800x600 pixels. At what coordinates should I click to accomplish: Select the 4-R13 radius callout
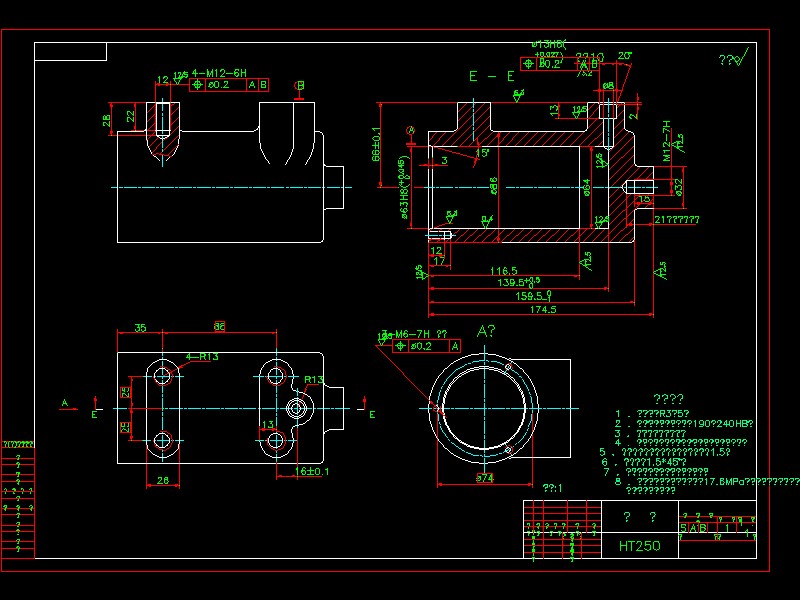tap(202, 356)
